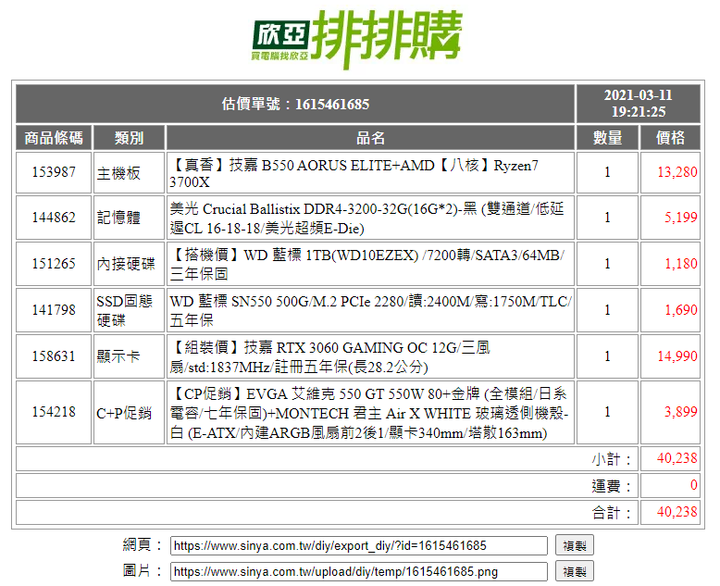Image resolution: width=720 pixels, height=586 pixels.
Task: Click the B550 AORUS ELITE Ryzen7 3700X product name
Action: [354, 173]
